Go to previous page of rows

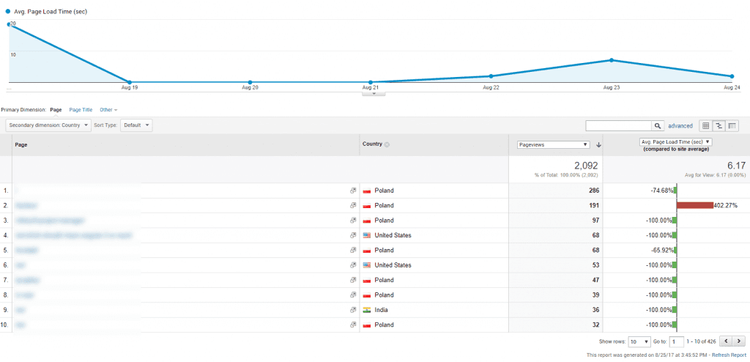coord(726,341)
